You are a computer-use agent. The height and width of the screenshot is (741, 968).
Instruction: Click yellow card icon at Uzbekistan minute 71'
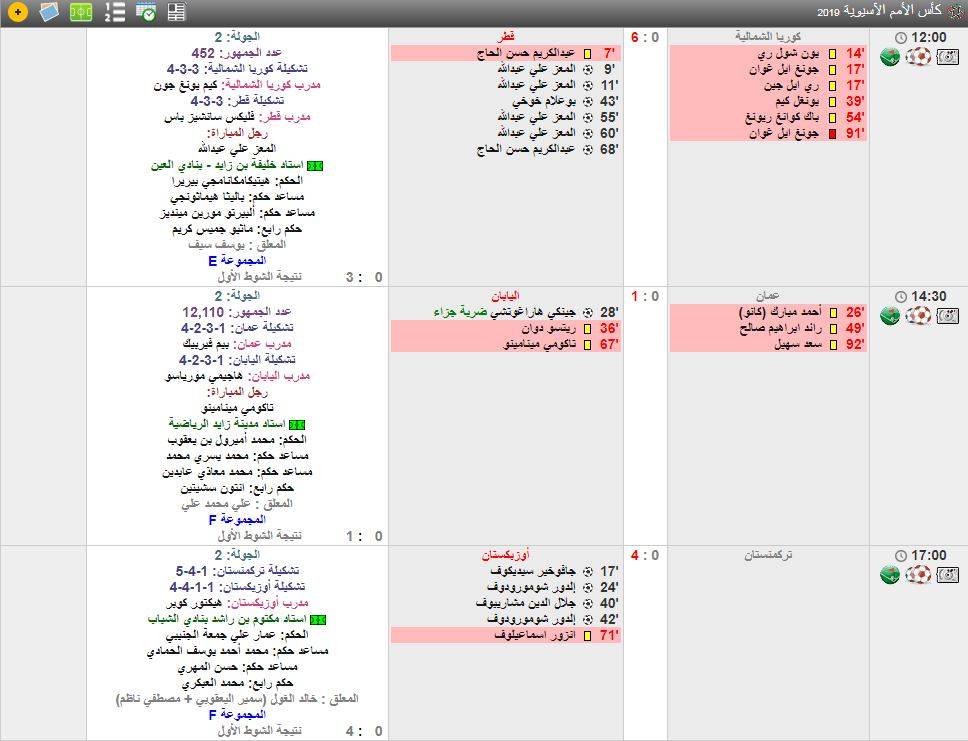click(x=588, y=635)
